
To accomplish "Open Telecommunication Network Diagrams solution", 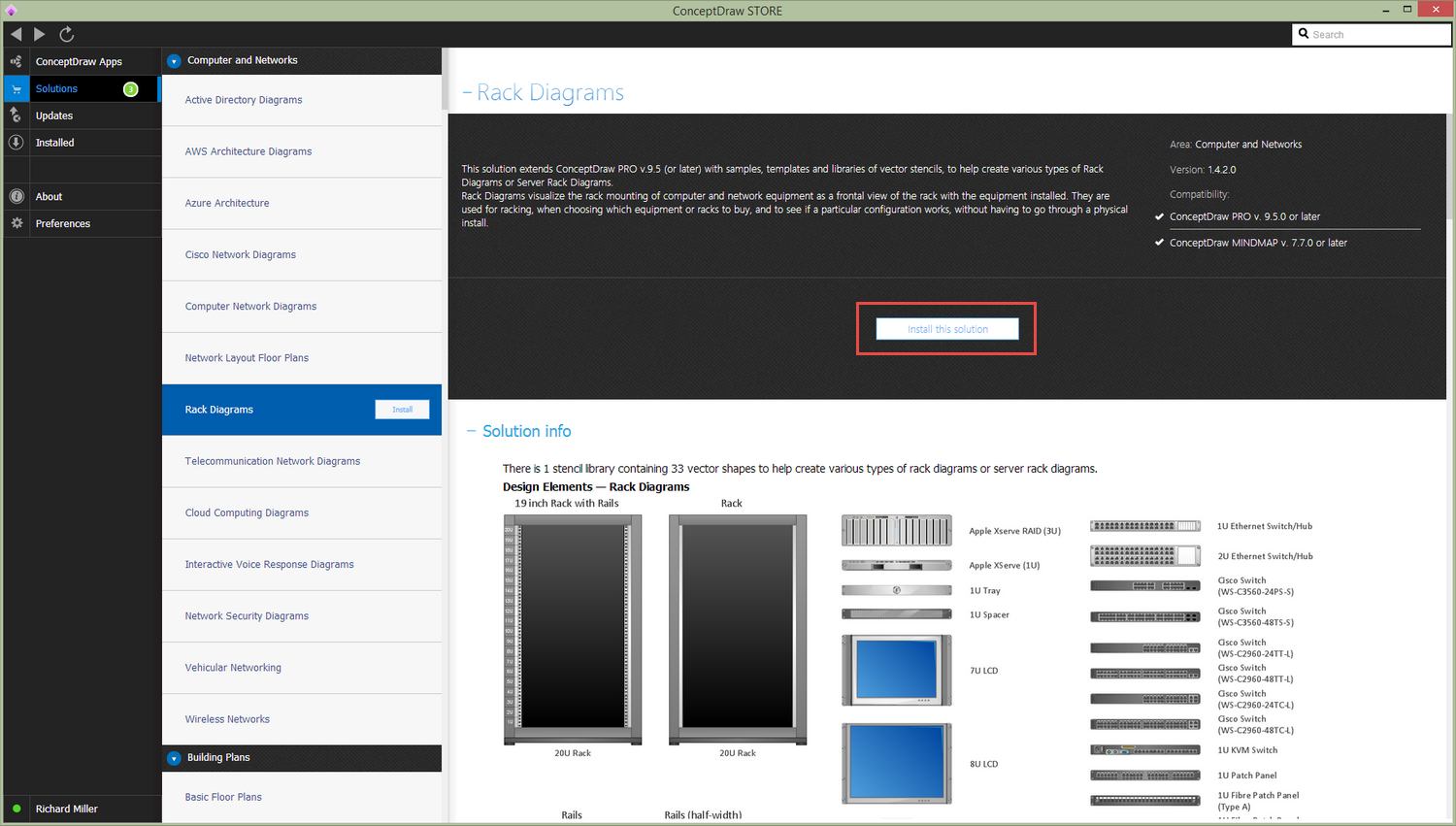I will tap(302, 461).
